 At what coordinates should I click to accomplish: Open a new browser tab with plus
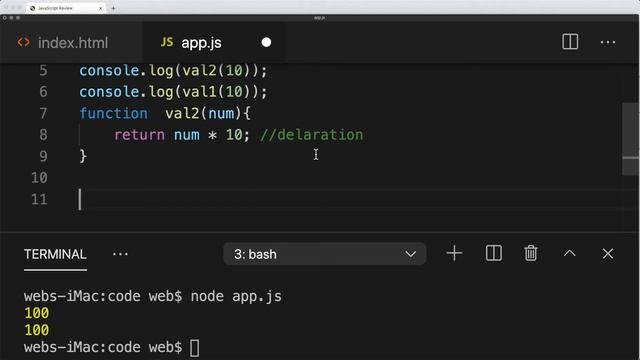tap(113, 8)
